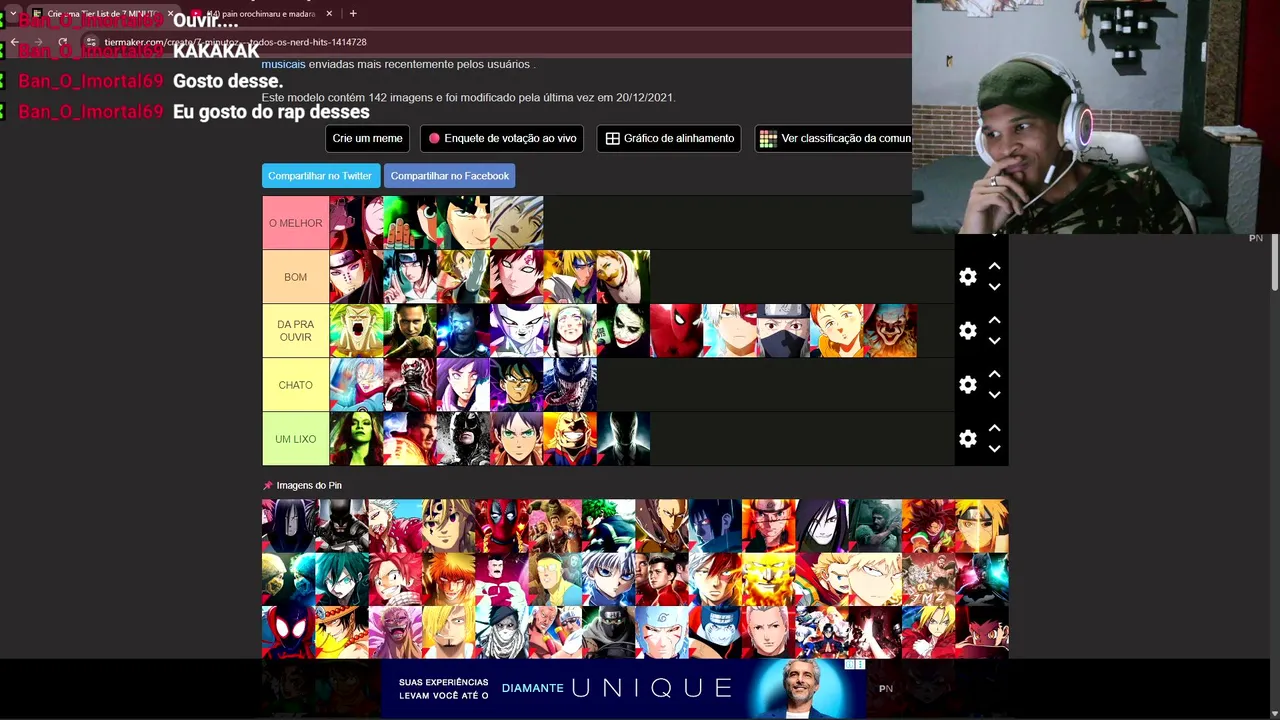Select the Pennywise clown image in DA PRA OUVIR
Screen dimensions: 1280x720
point(890,331)
